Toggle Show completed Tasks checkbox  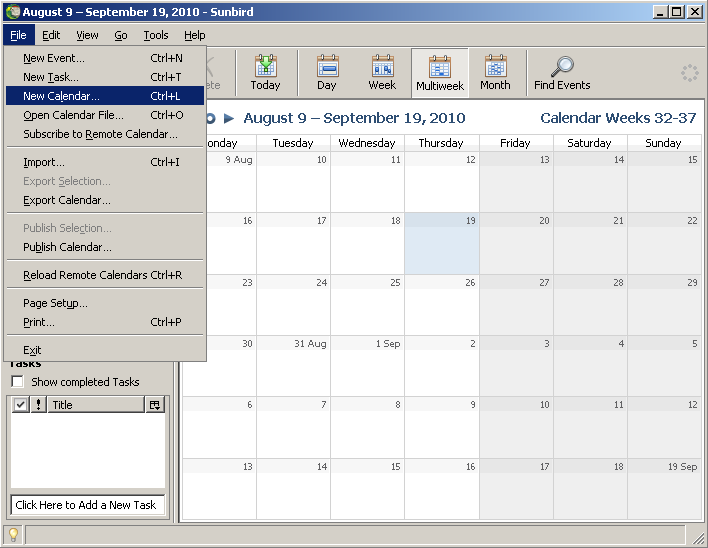(18, 381)
